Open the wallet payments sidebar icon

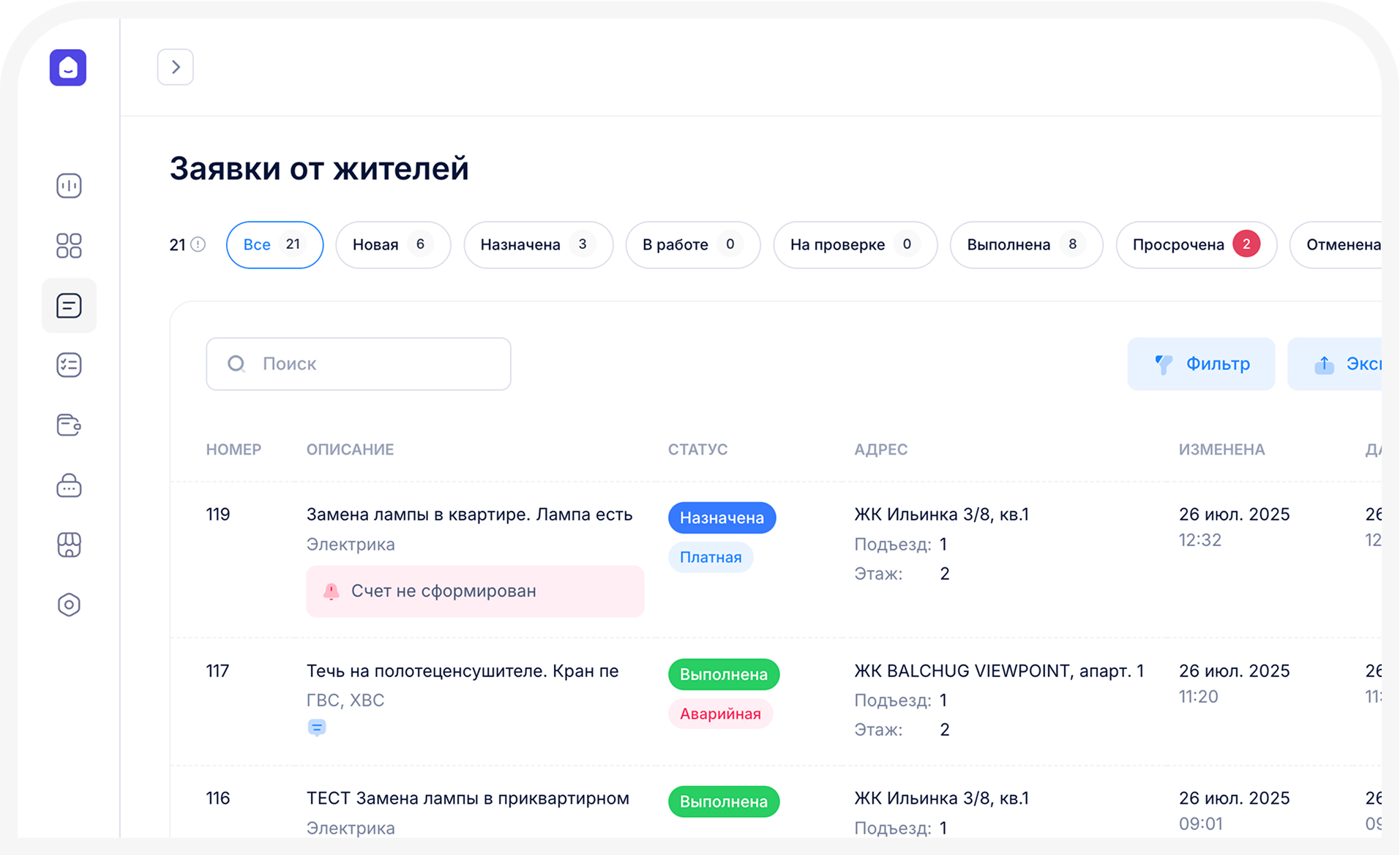[x=69, y=425]
